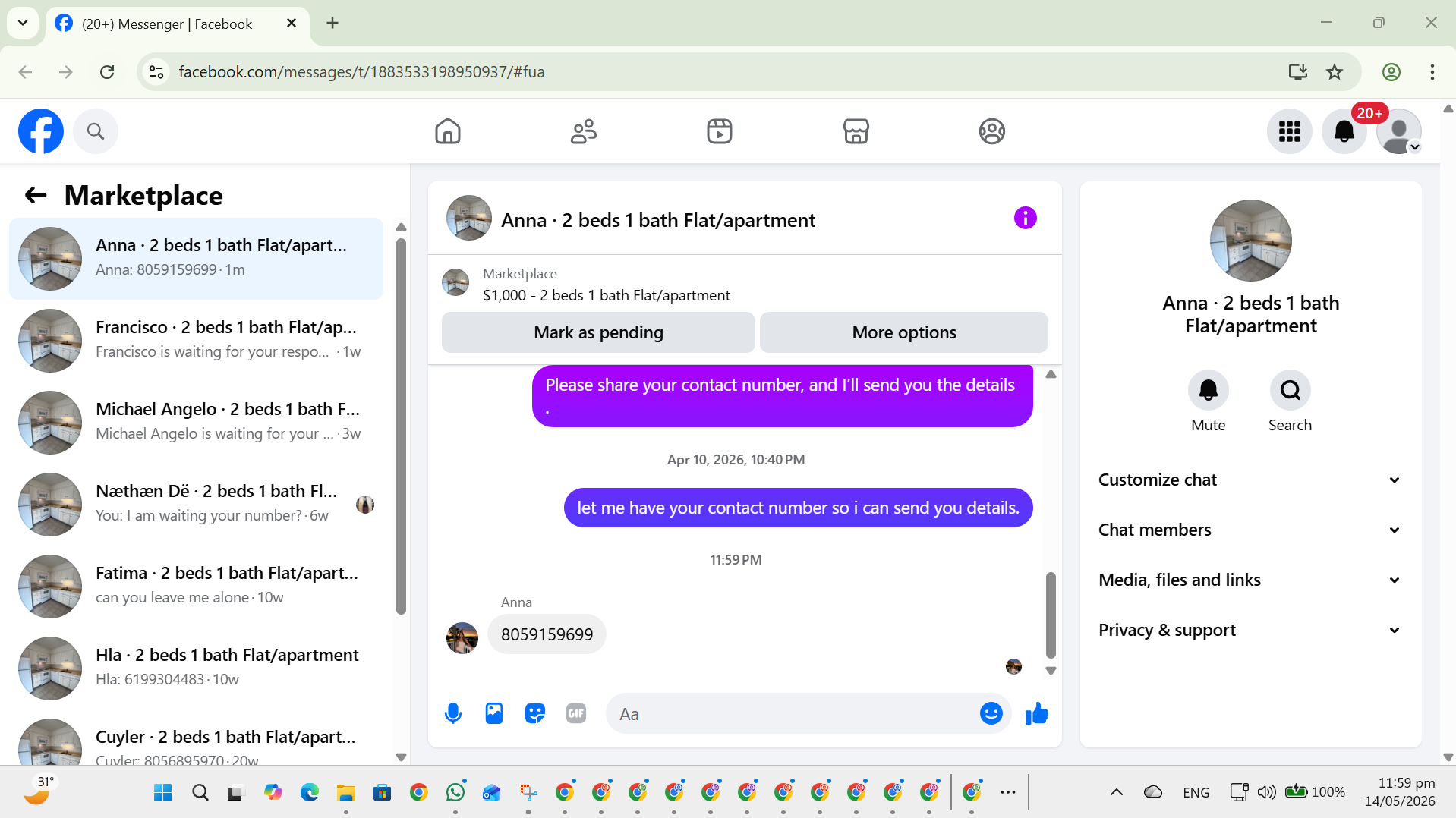Go to Home feed icon
The width and height of the screenshot is (1456, 818).
click(x=448, y=131)
